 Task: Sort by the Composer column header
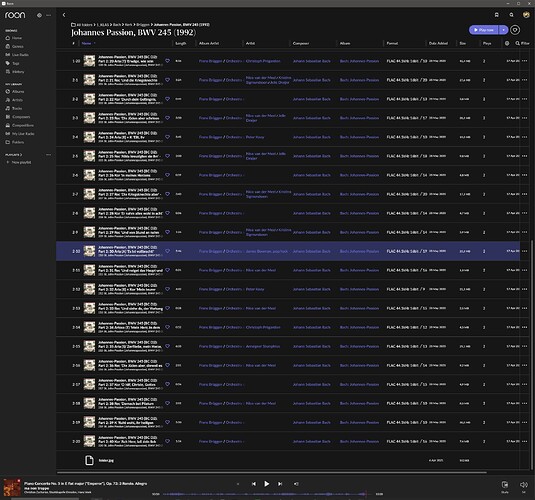[301, 43]
